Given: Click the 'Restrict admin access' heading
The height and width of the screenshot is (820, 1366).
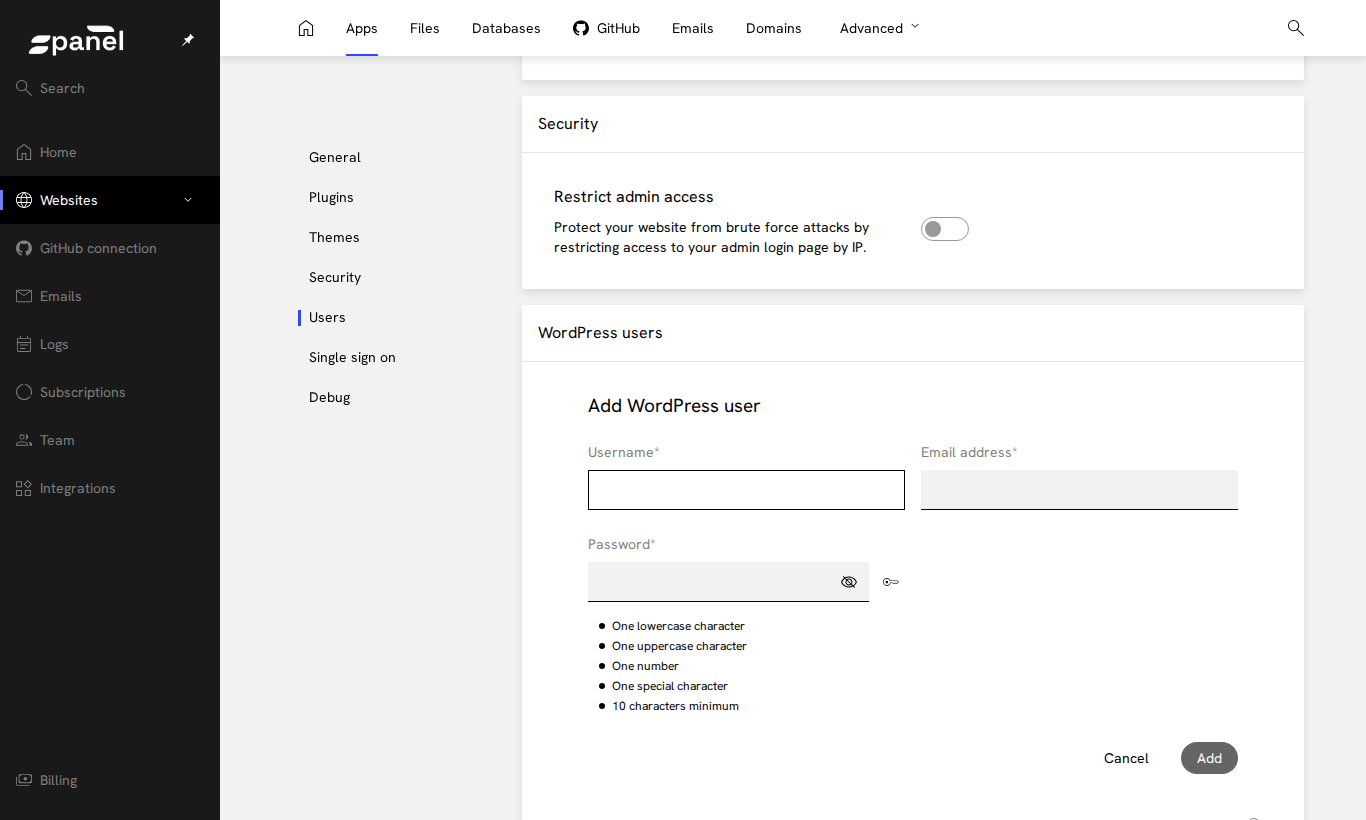Looking at the screenshot, I should (x=634, y=197).
